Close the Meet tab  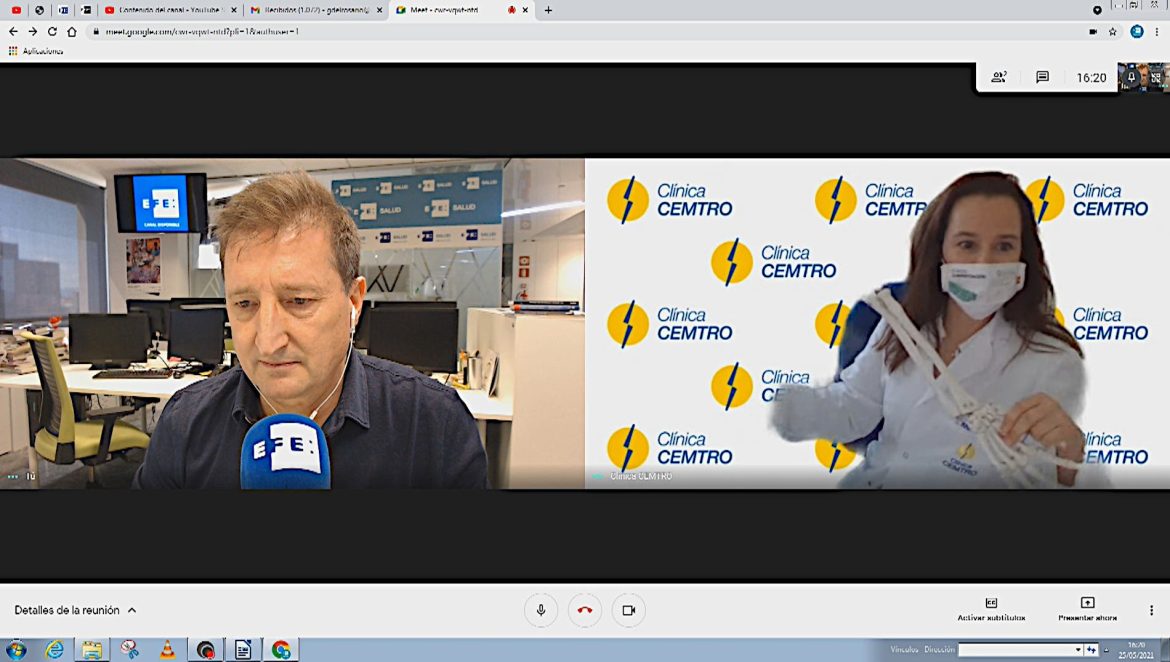pos(525,10)
